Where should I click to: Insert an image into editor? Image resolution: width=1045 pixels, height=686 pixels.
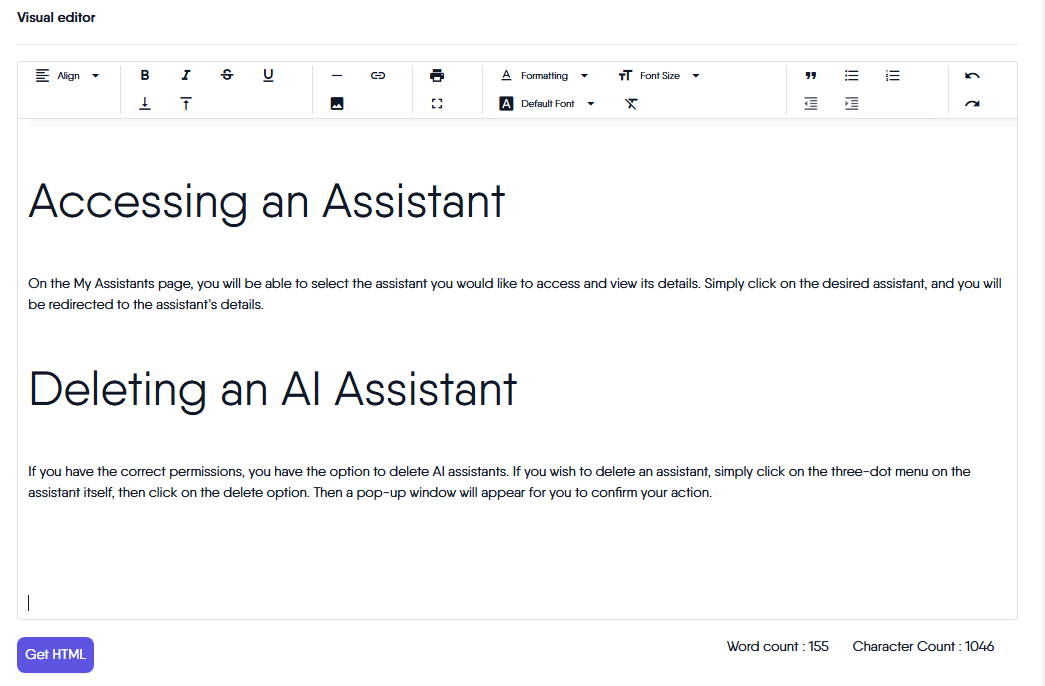[337, 103]
